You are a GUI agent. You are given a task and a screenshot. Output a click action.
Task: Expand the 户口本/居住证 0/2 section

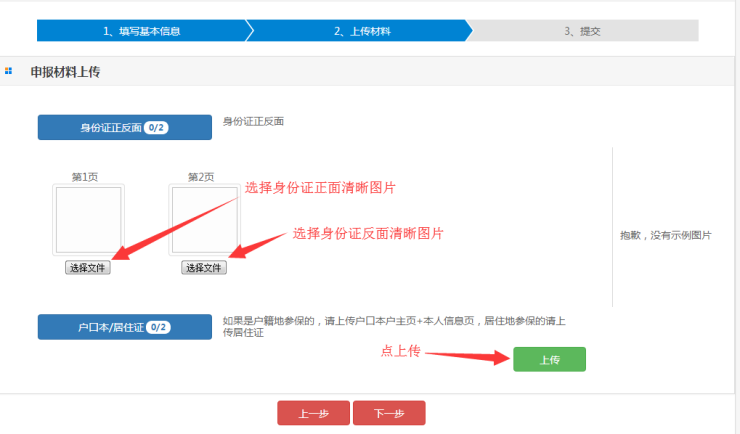[x=125, y=327]
